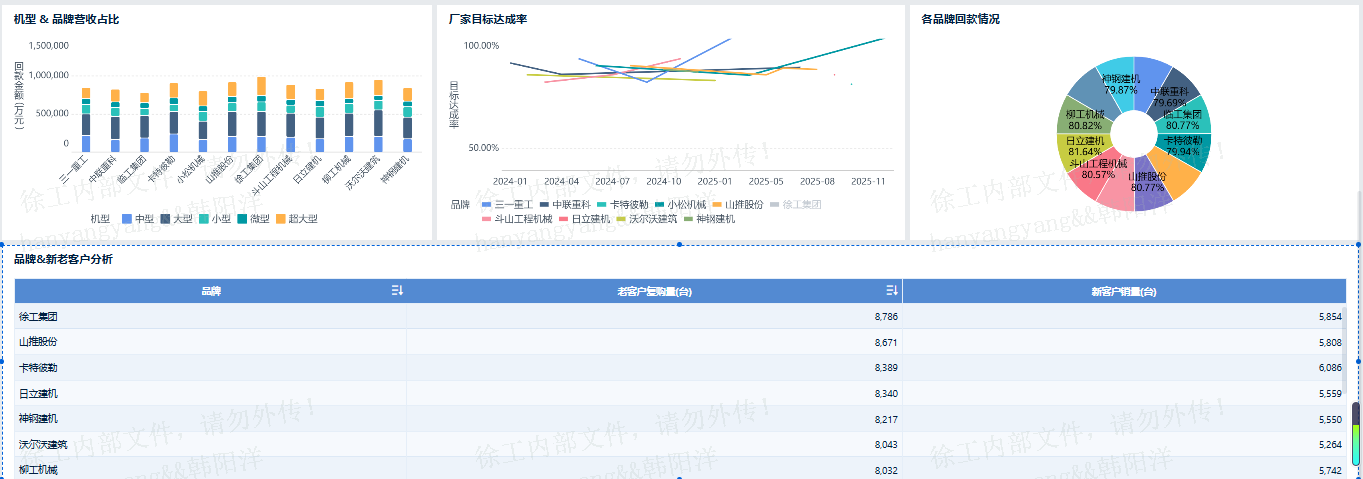Toggle 斗山工程机械 legend entry

point(515,218)
